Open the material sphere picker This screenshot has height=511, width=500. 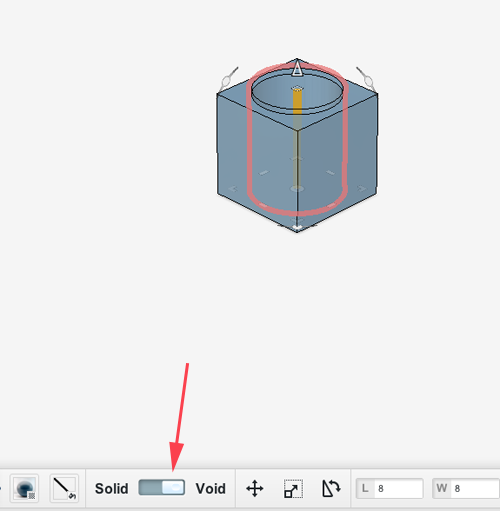point(24,488)
